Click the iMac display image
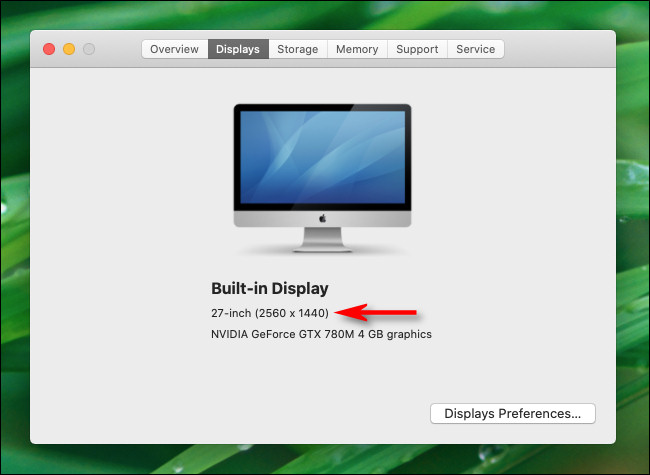650x475 pixels. pos(323,178)
